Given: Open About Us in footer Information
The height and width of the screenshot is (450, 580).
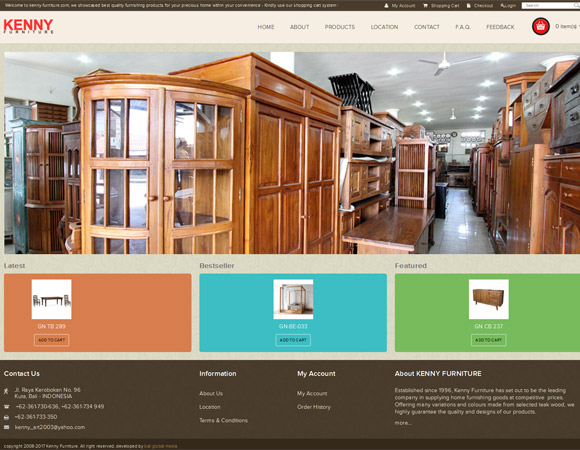Looking at the screenshot, I should [211, 393].
